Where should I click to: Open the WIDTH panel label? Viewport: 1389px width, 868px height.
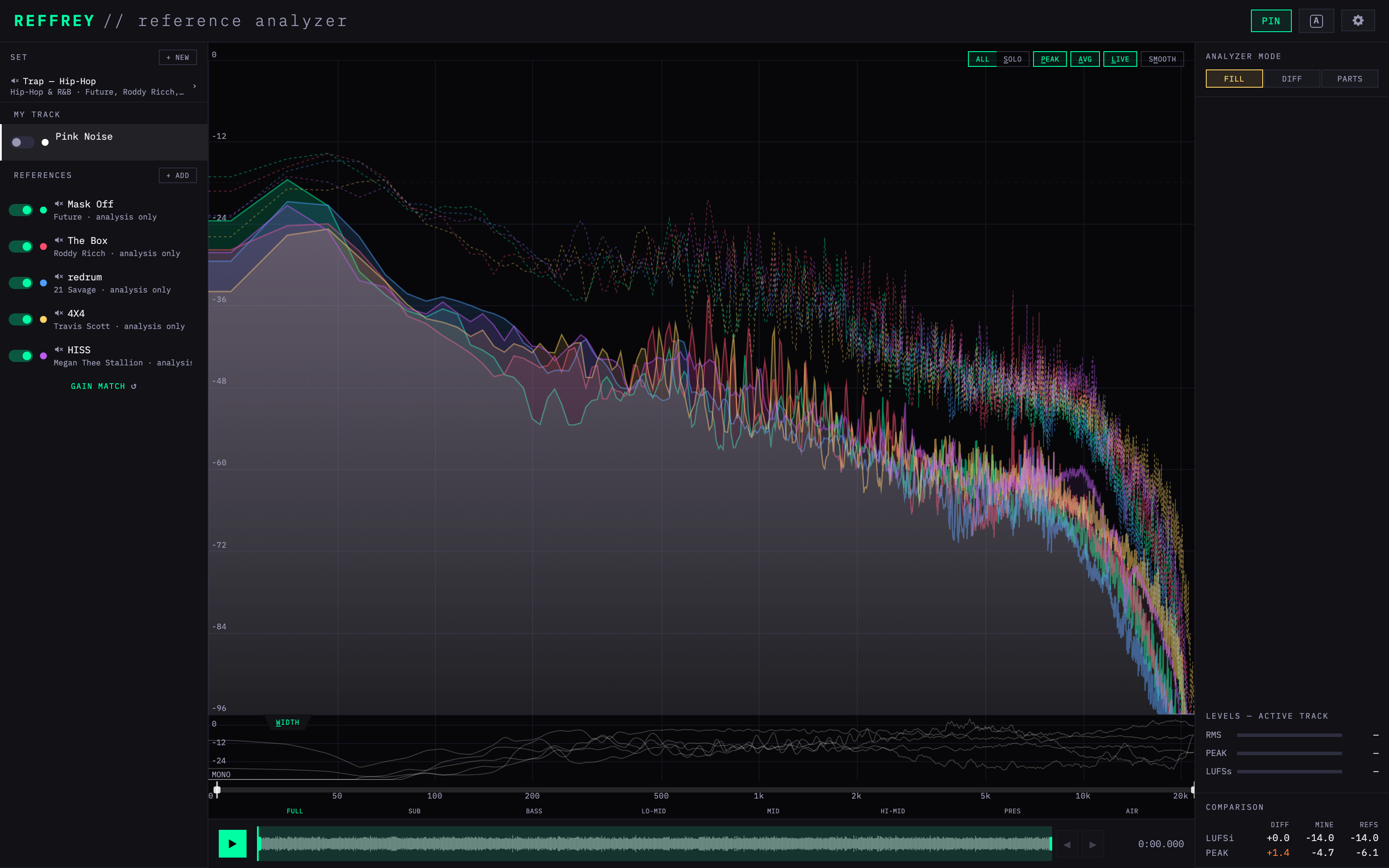click(x=287, y=722)
